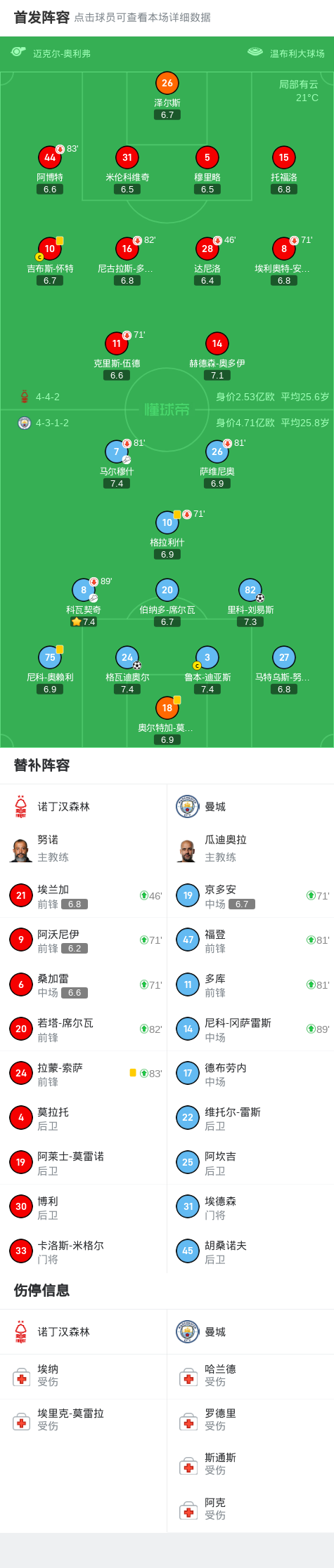Tap Ruben Dias number 3 captain icon

207,657
